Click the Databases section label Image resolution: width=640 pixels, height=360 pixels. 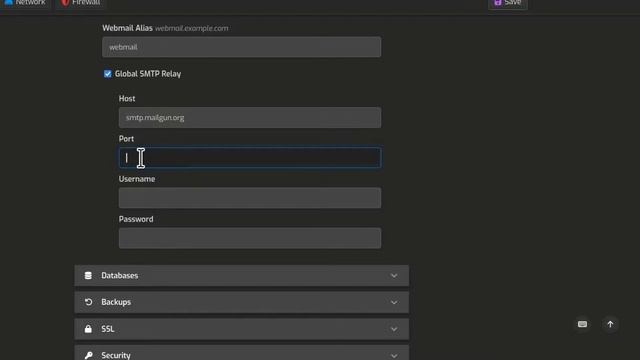120,276
